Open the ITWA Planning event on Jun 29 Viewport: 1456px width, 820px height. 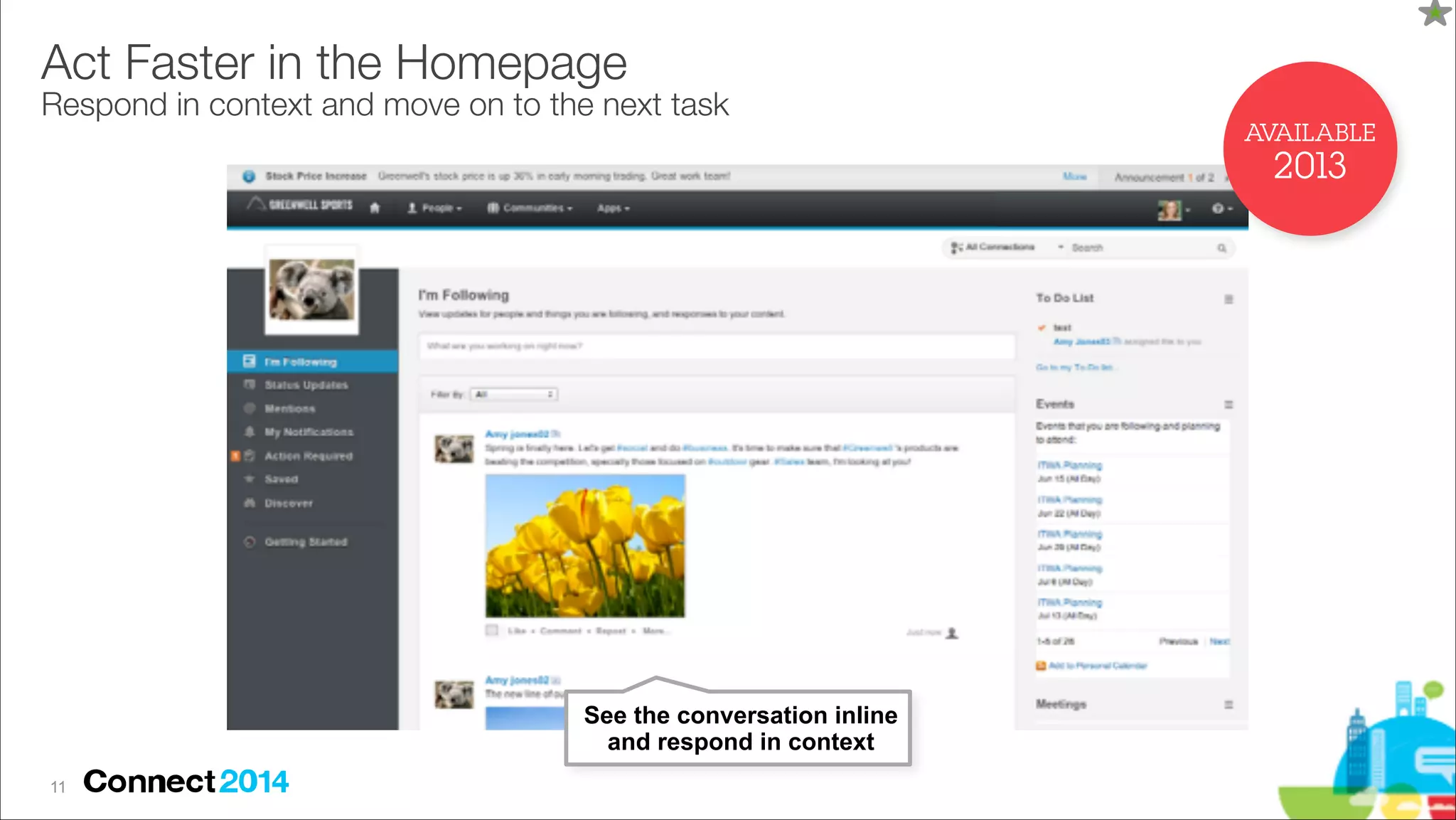(1070, 534)
